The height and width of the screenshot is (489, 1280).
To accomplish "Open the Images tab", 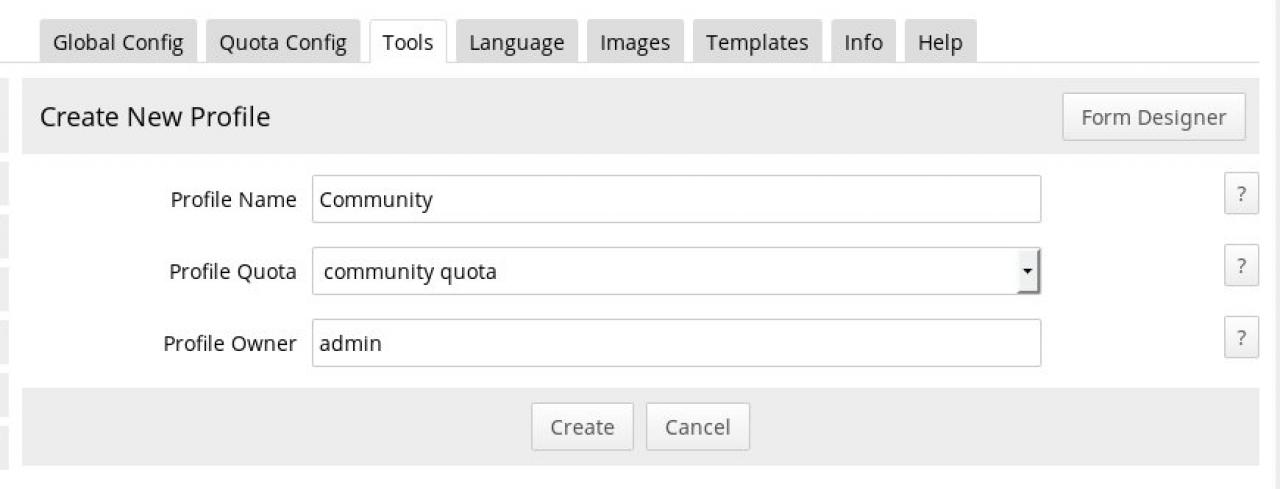I will coord(634,43).
